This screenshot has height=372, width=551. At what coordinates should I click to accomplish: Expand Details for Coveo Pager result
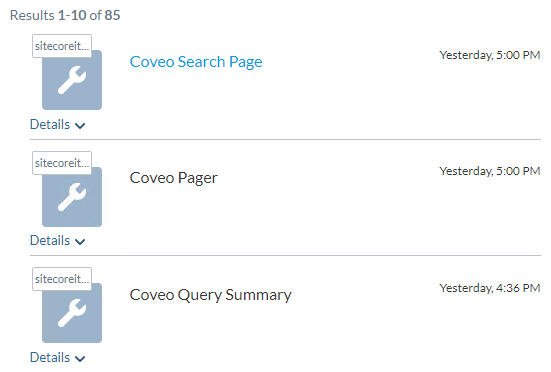(58, 241)
